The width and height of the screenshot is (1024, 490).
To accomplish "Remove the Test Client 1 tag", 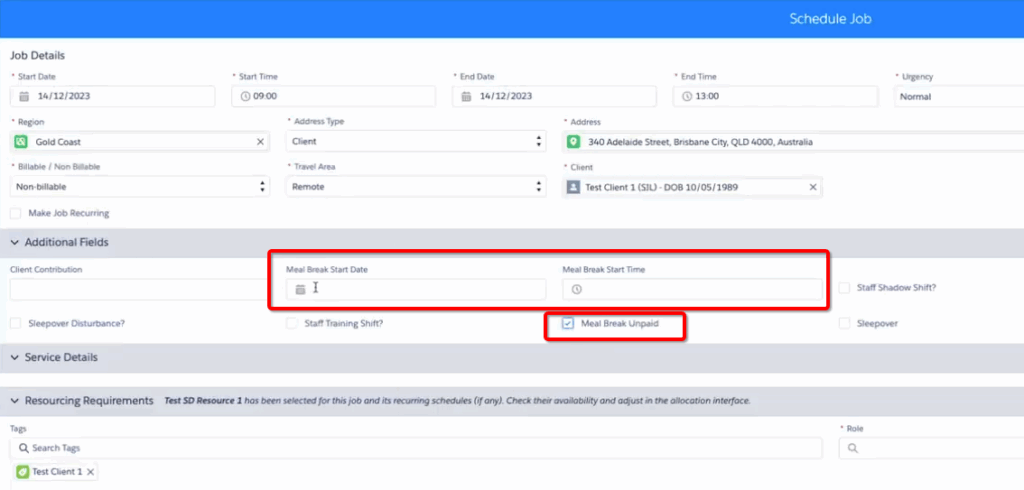I will tap(91, 472).
